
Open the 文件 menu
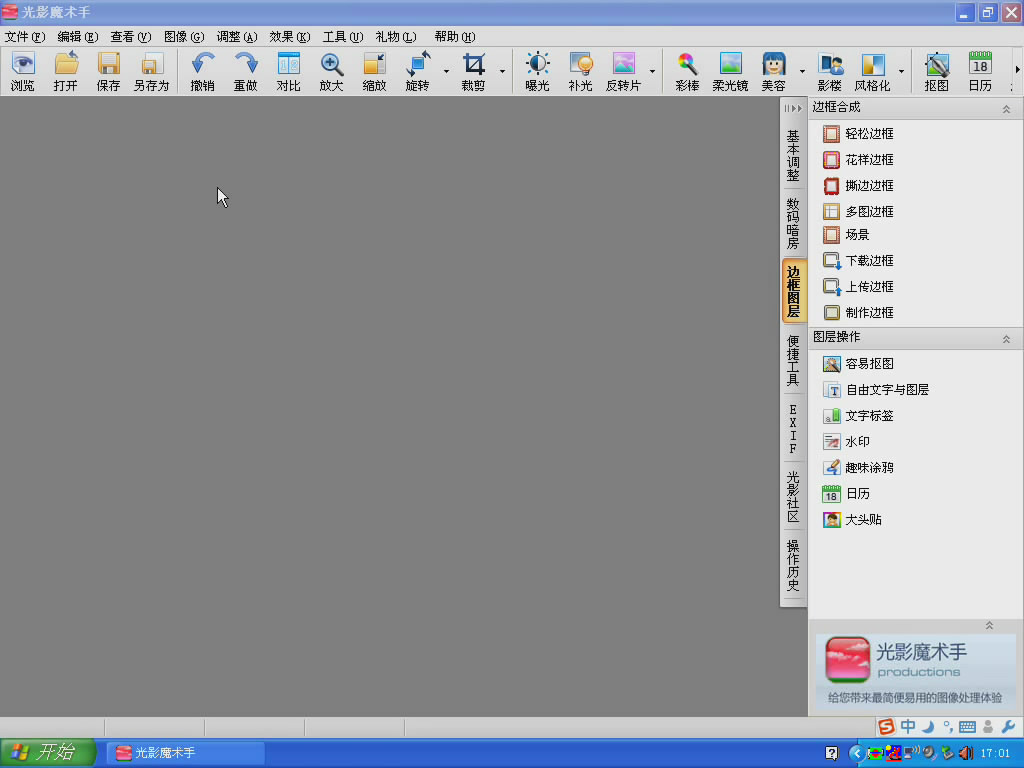click(x=25, y=37)
